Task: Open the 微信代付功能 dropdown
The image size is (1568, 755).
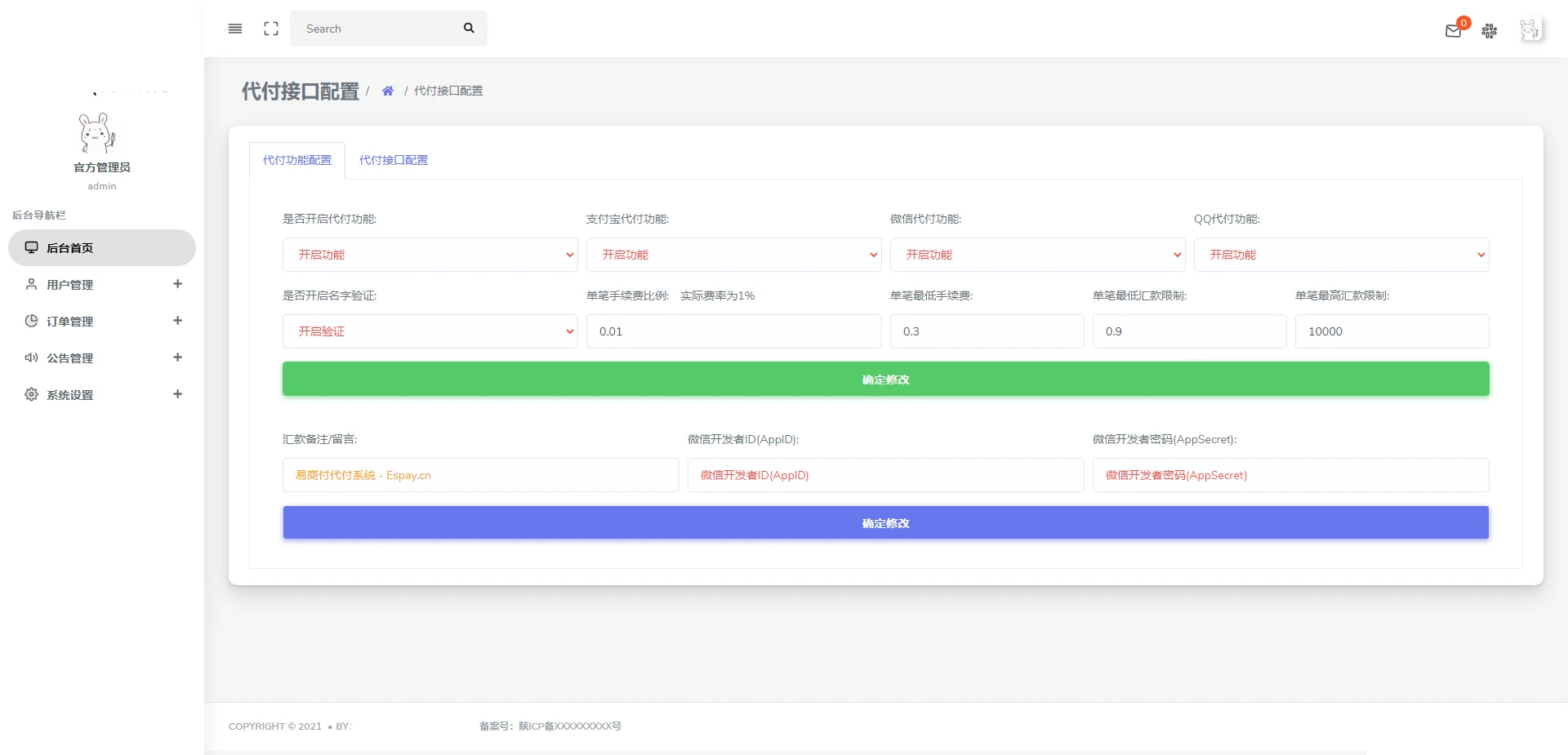Action: pos(1038,255)
